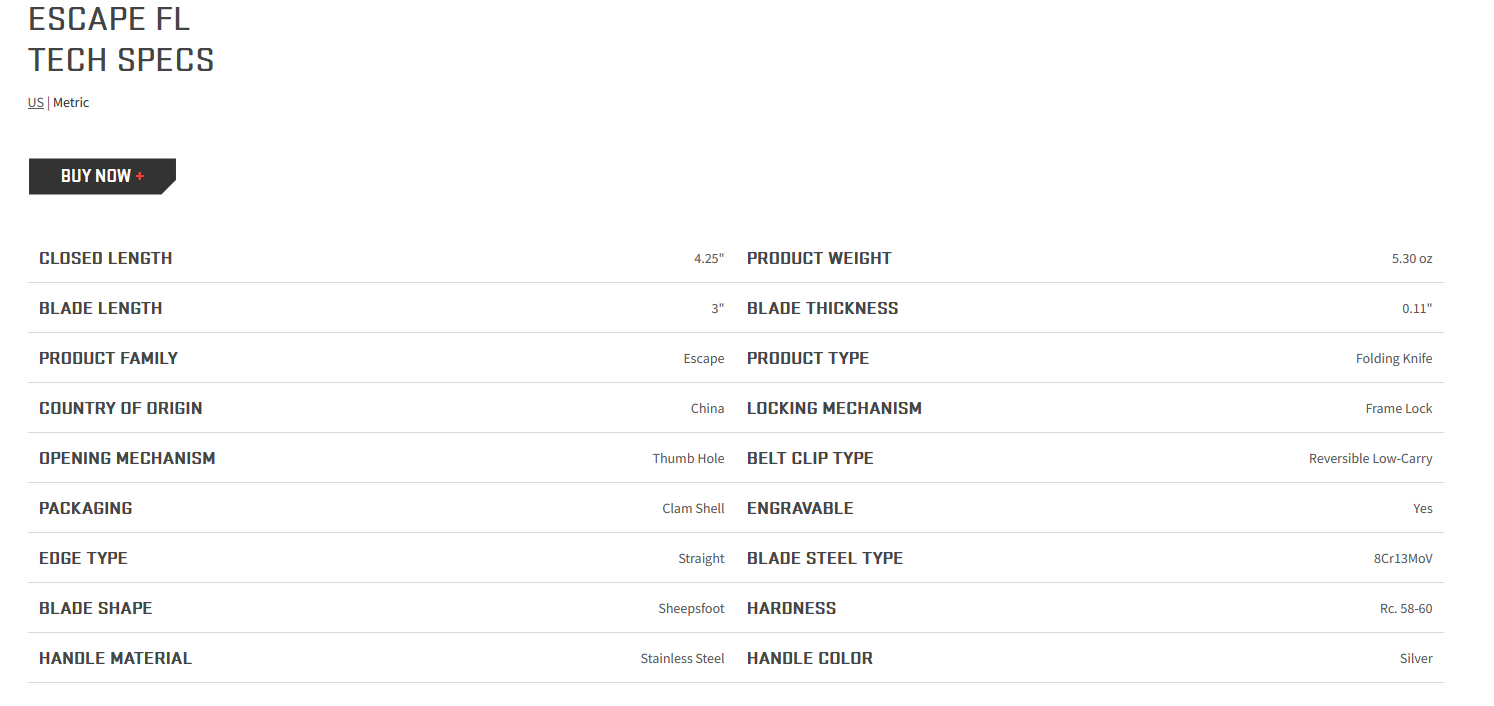Click the Product Weight 5.30 oz value
Image resolution: width=1494 pixels, height=706 pixels.
[1412, 259]
